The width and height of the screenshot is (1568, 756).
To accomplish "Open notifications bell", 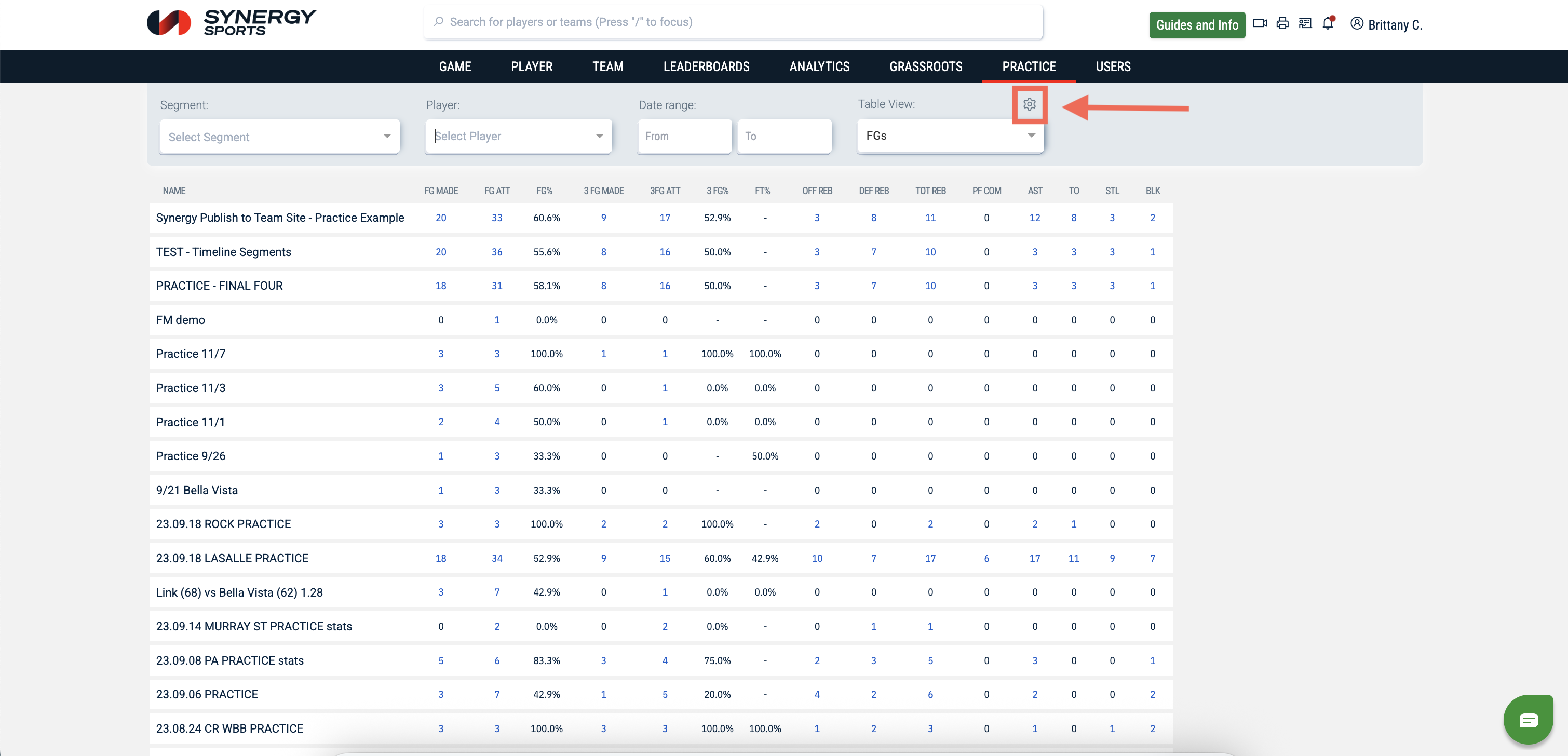I will [1328, 24].
